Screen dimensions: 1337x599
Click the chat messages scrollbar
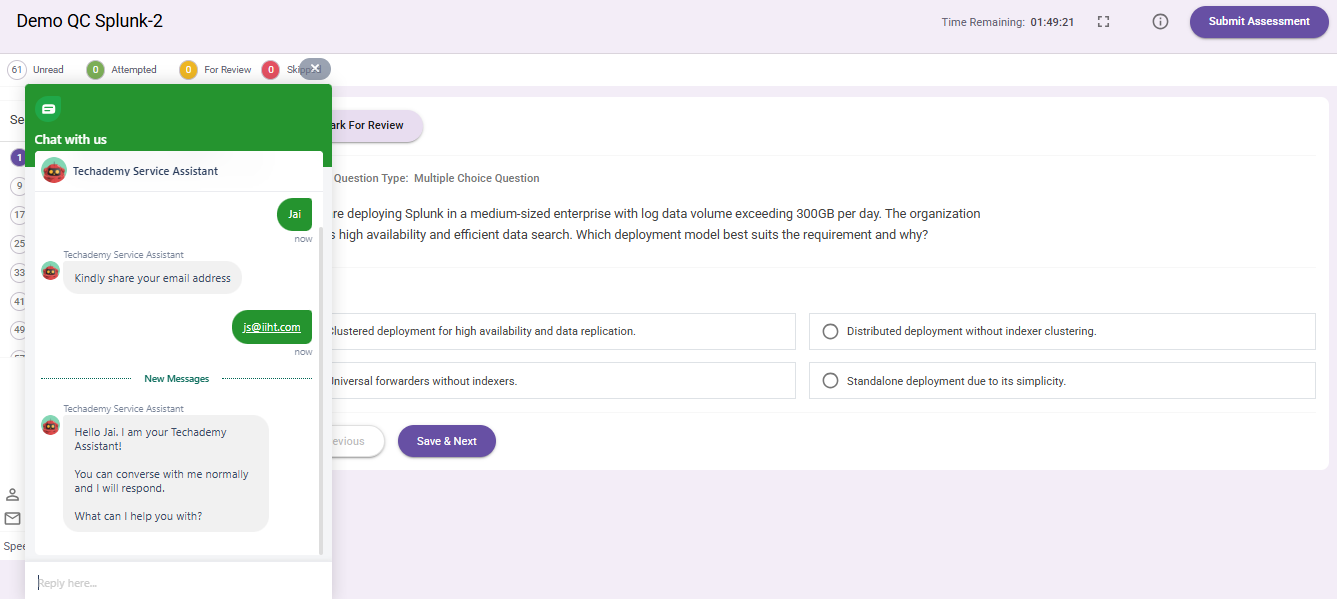pos(320,390)
